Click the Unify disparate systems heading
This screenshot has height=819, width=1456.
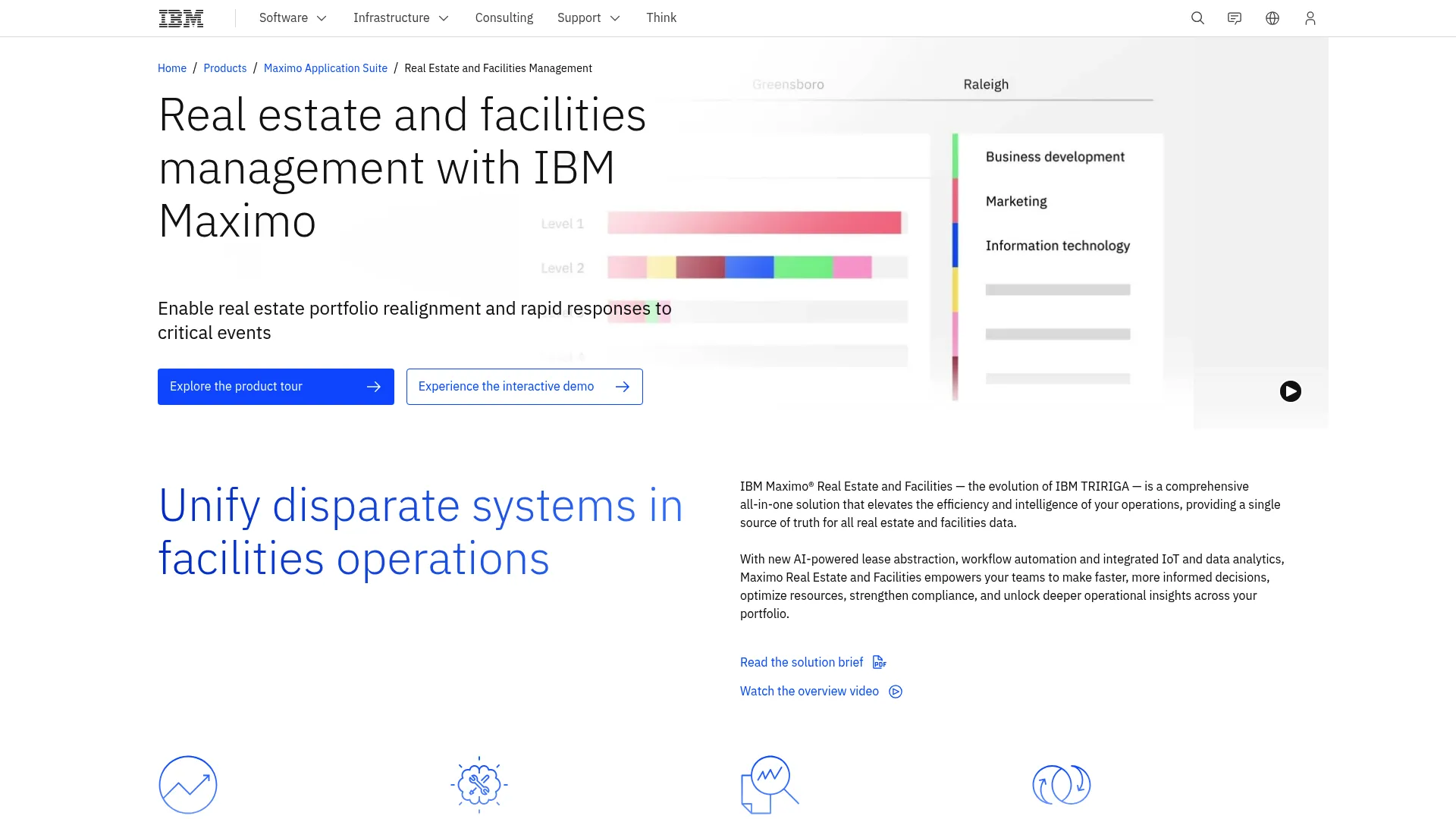[x=421, y=532]
